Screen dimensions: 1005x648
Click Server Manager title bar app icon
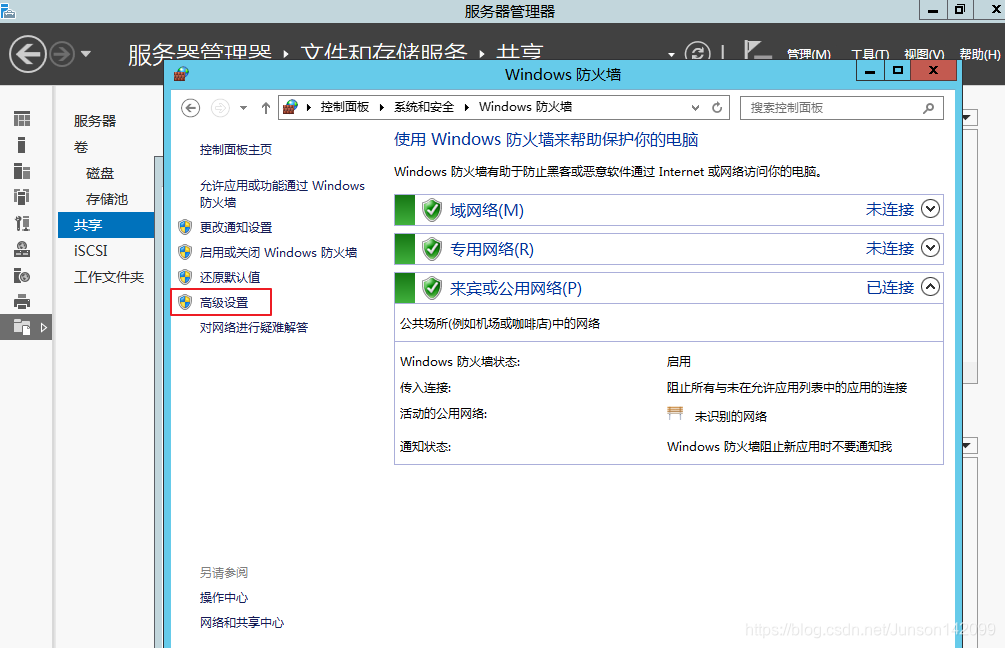coord(8,10)
